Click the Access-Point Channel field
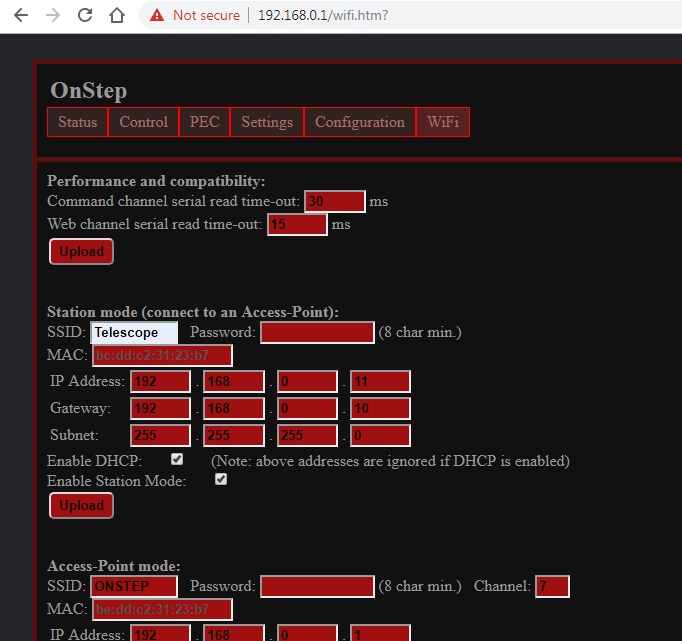682x641 pixels. click(x=552, y=587)
